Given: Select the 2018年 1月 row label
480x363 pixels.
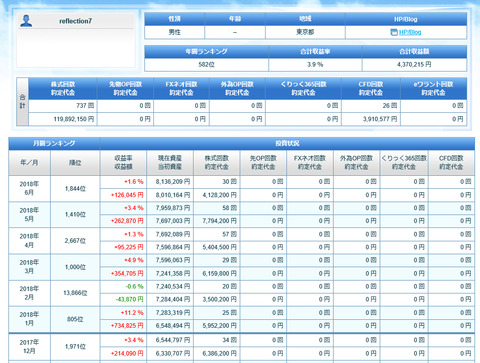Looking at the screenshot, I should 29,319.
